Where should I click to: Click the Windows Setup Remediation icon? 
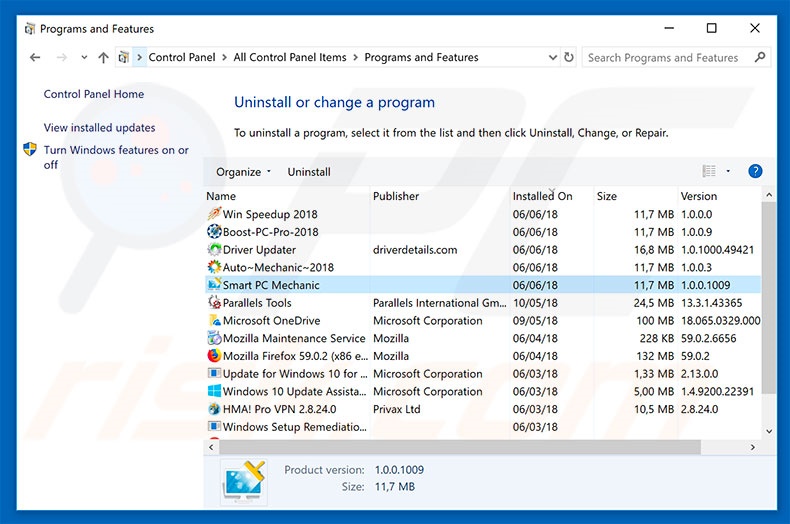[x=214, y=426]
